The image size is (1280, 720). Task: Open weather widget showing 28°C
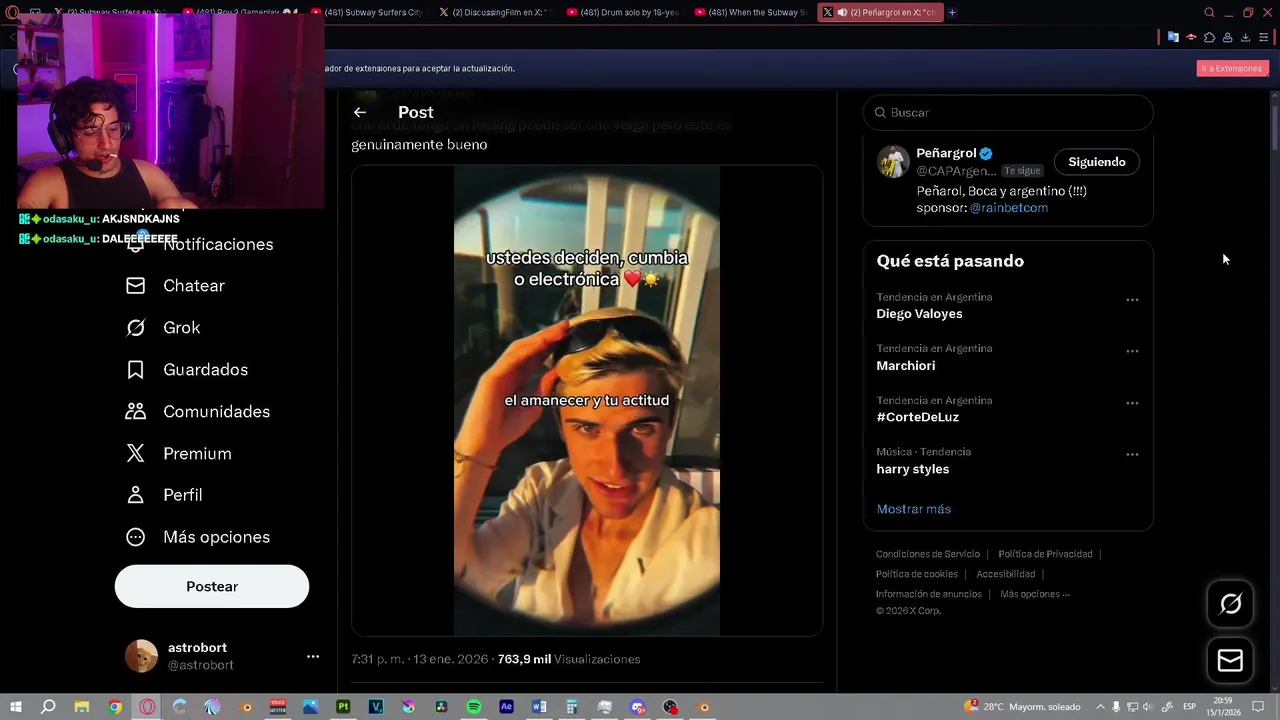(x=1022, y=707)
